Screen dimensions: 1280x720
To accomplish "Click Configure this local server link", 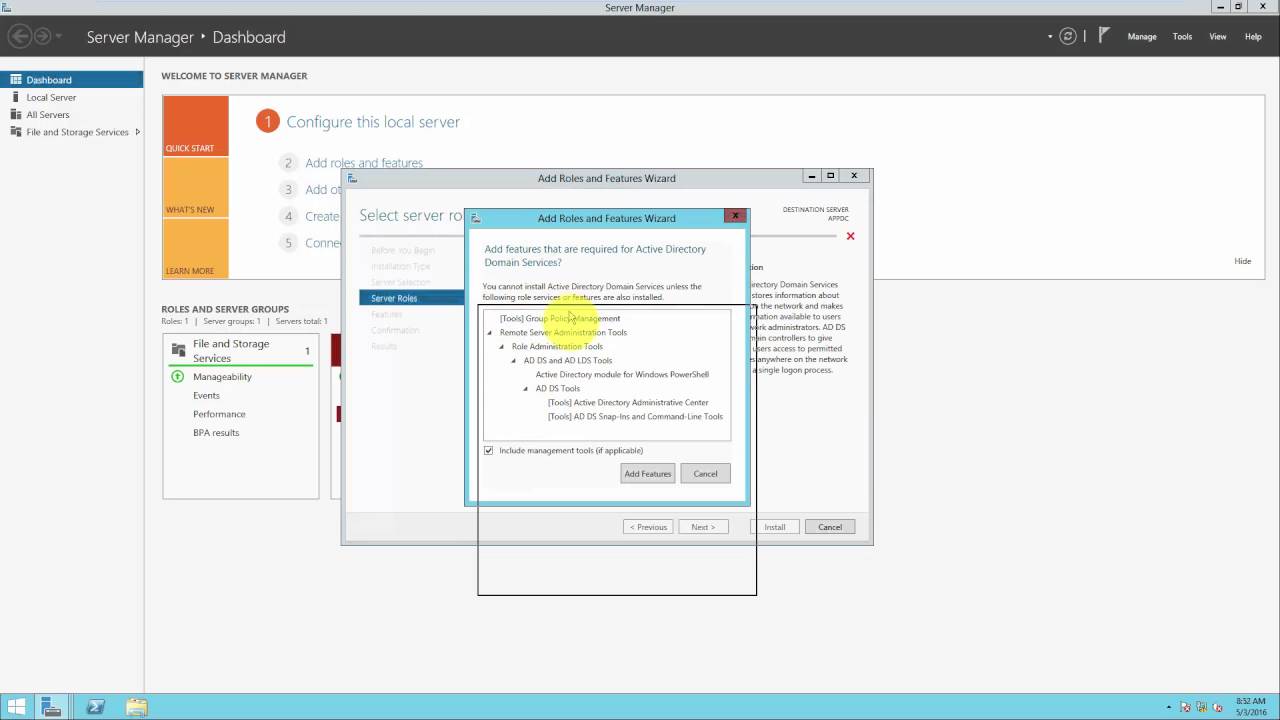I will point(373,122).
